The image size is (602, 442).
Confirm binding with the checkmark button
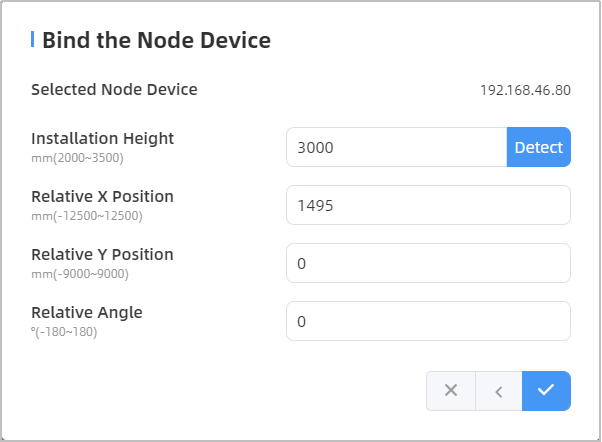tap(546, 391)
